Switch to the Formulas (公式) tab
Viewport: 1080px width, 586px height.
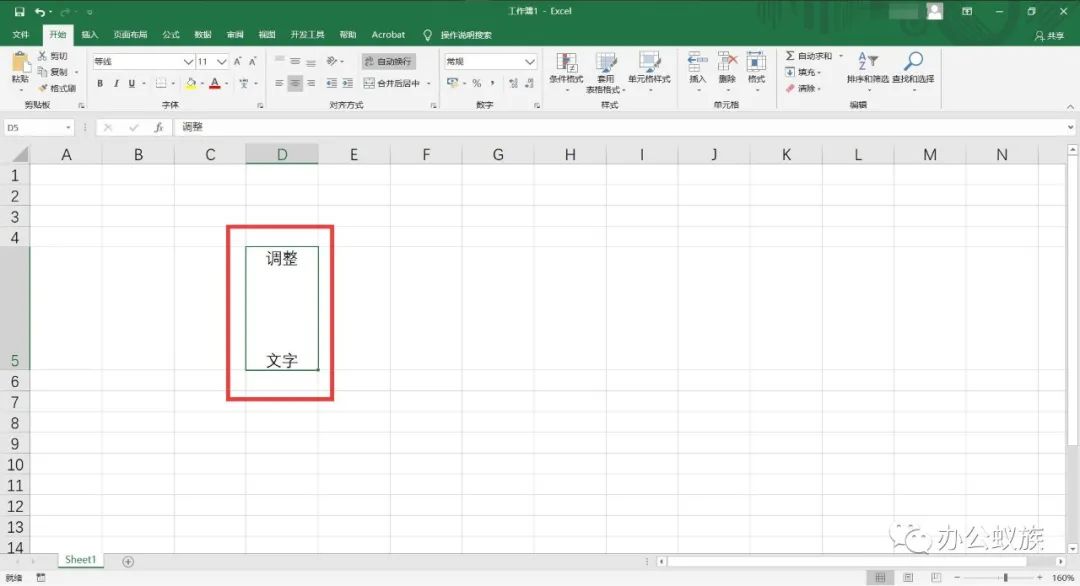171,34
